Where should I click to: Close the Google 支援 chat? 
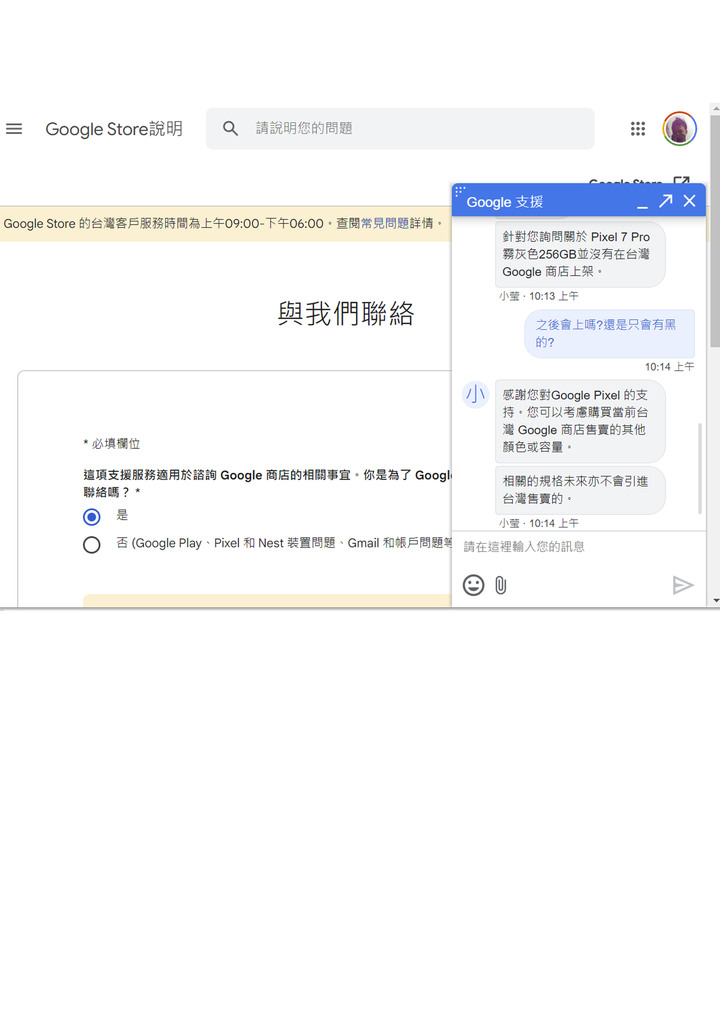(x=689, y=201)
